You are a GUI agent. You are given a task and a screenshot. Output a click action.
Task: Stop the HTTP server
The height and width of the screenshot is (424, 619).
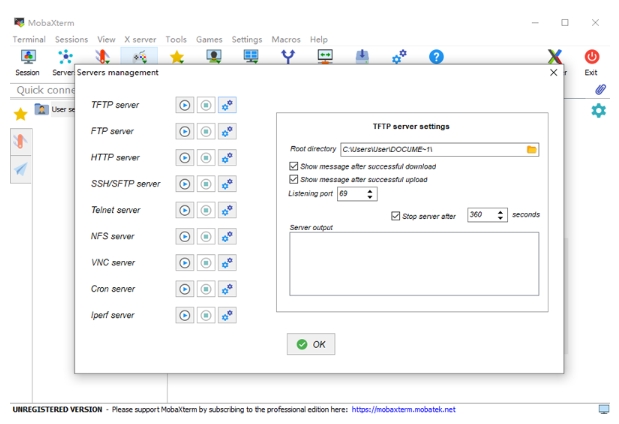[206, 158]
